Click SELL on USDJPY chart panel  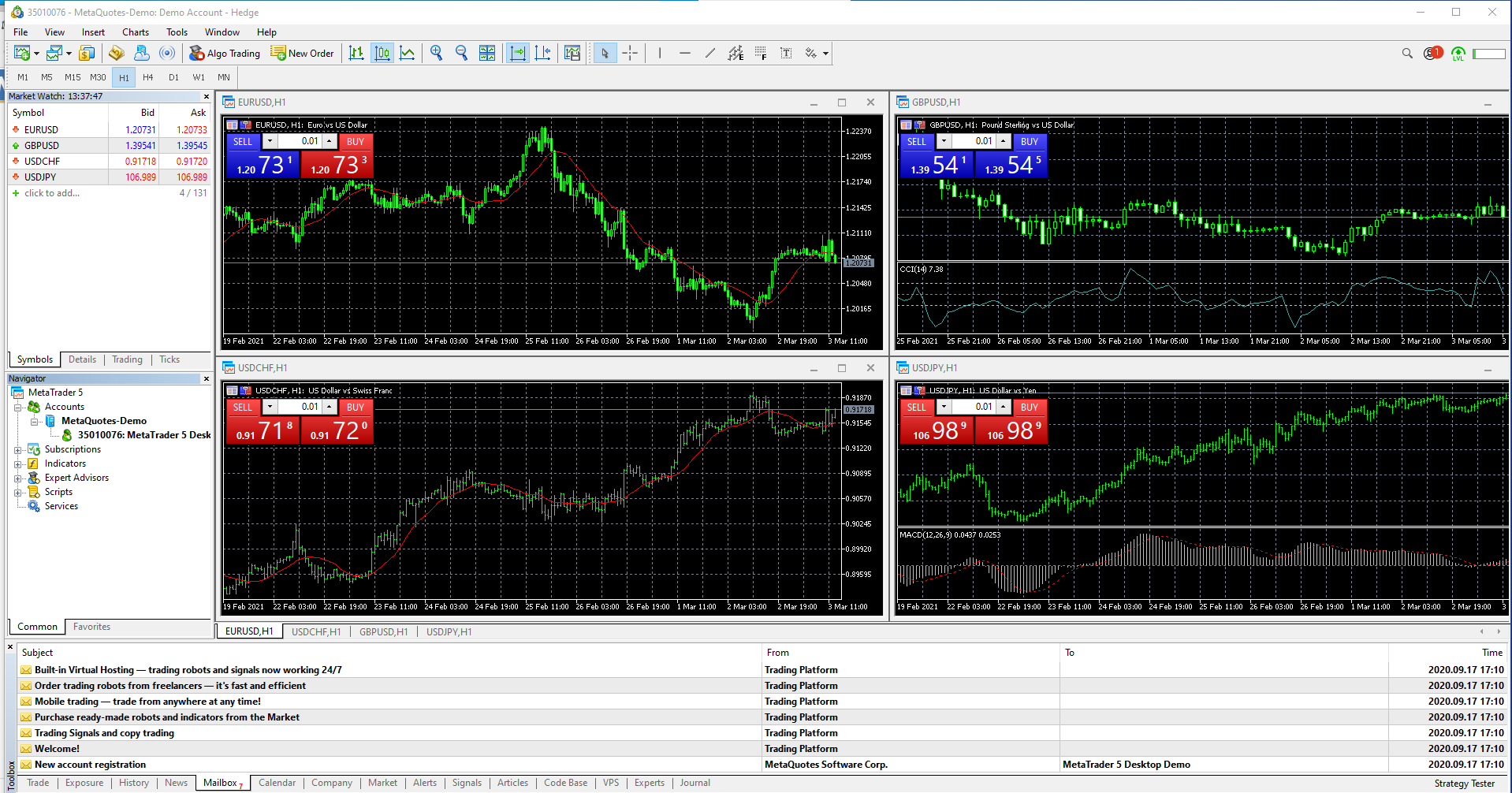click(x=917, y=408)
